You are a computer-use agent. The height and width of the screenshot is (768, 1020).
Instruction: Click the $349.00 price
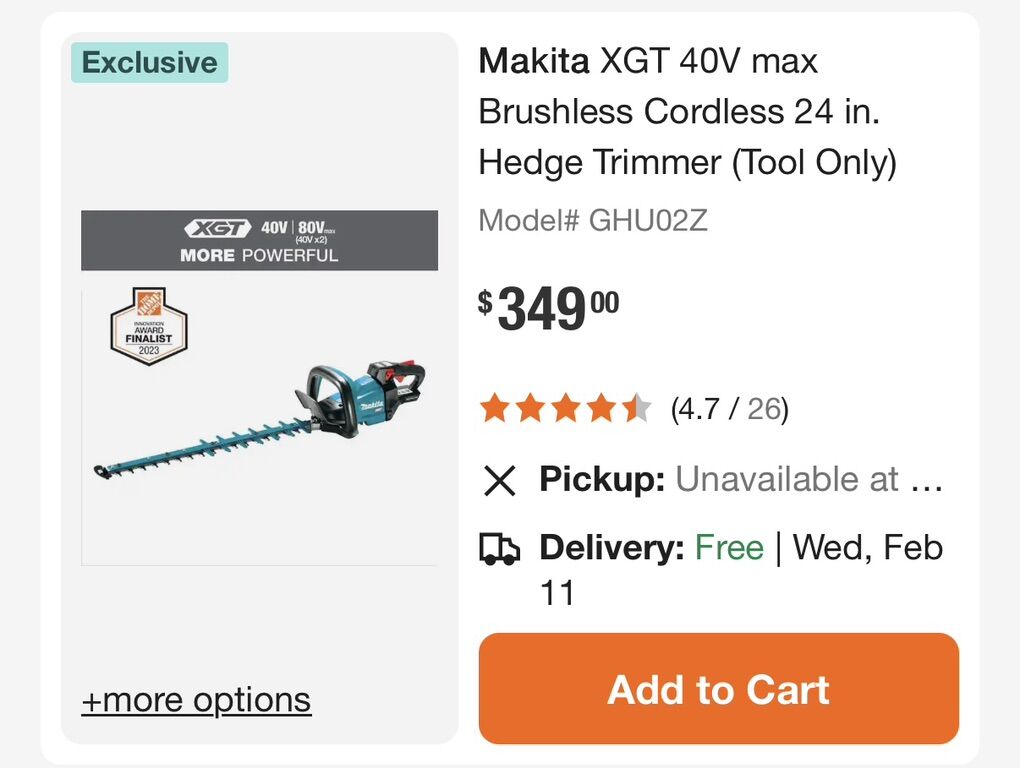tap(548, 309)
